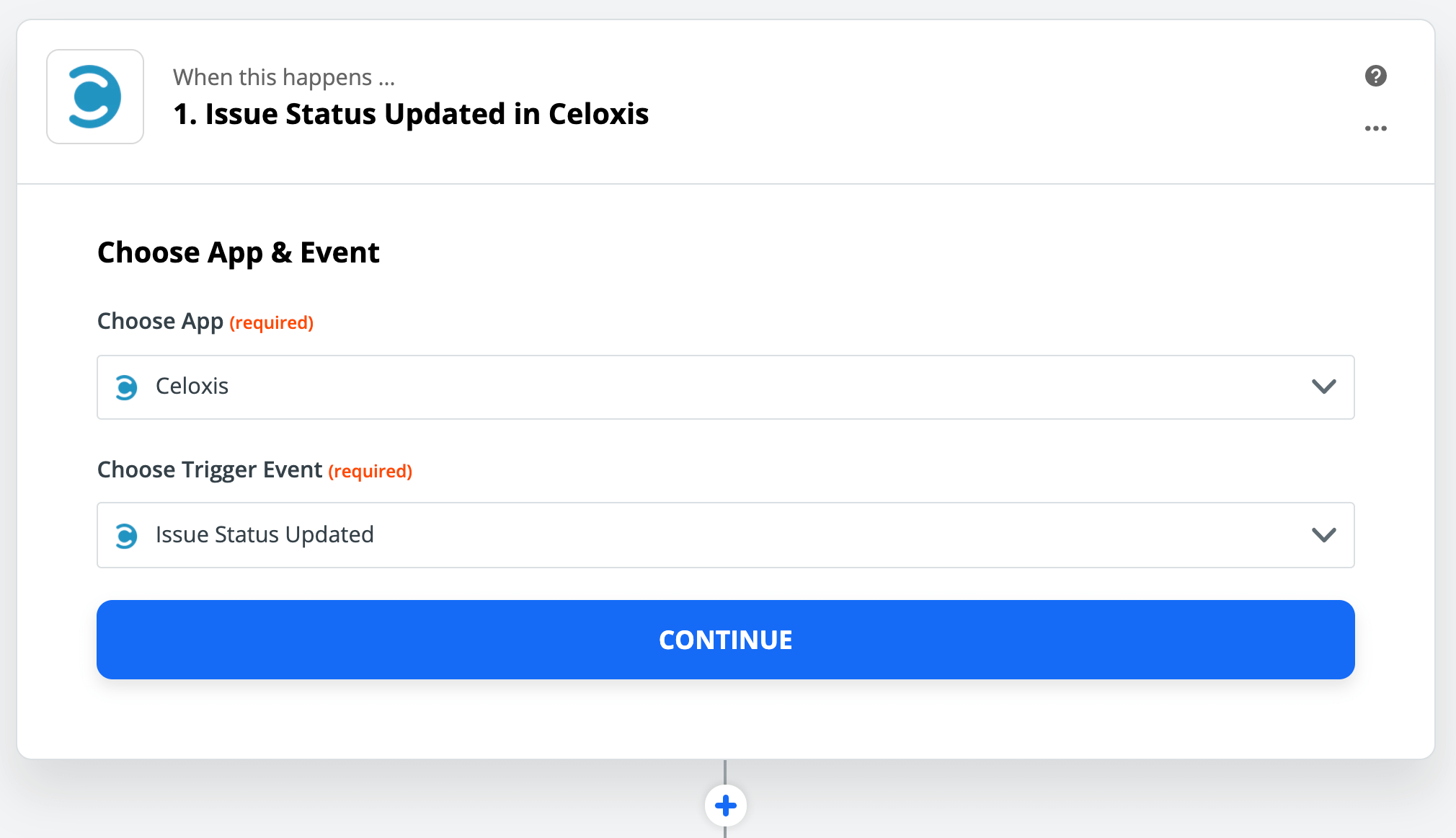
Task: Click the step title Issue Status Updated in Celoxis
Action: (427, 114)
